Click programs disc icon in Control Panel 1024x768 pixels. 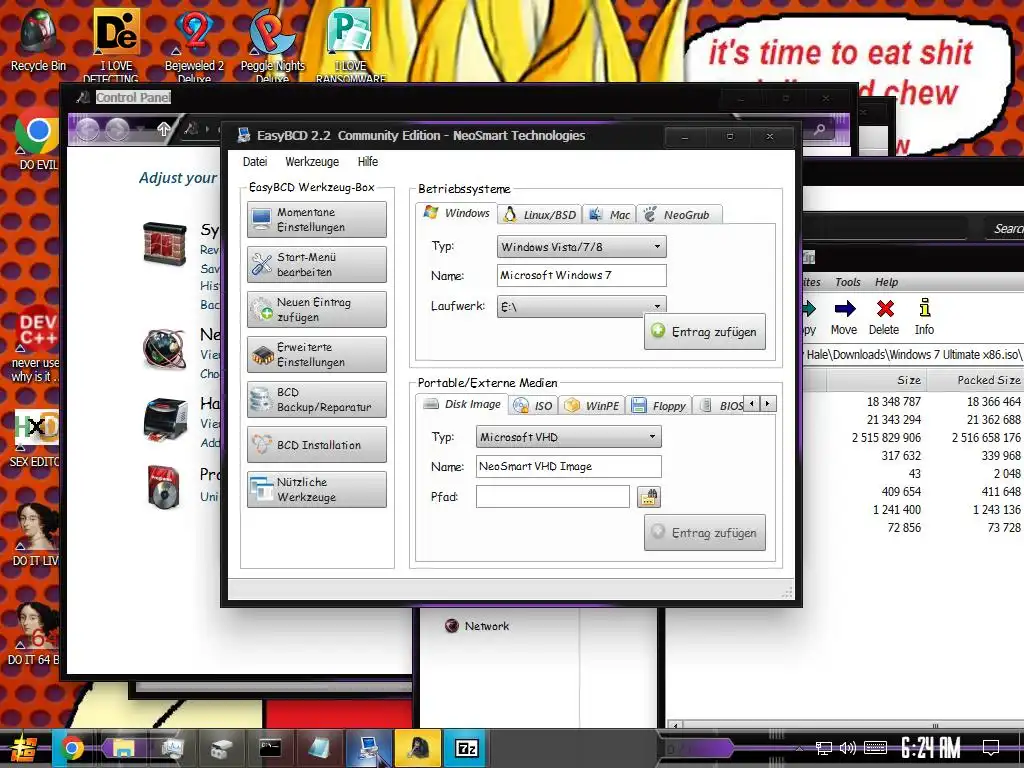(x=164, y=487)
